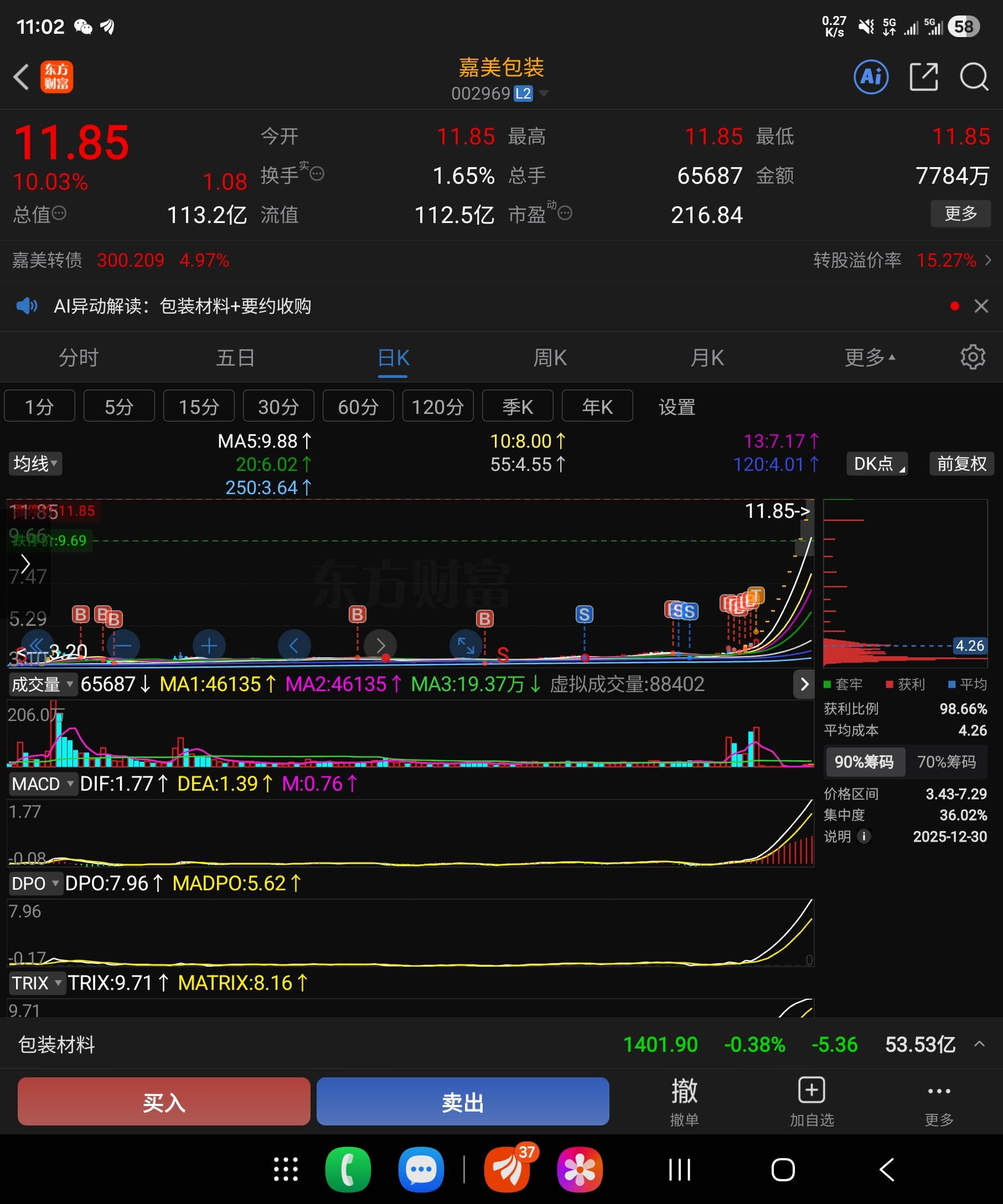
Task: Open the app drawer grid icon
Action: point(286,1170)
